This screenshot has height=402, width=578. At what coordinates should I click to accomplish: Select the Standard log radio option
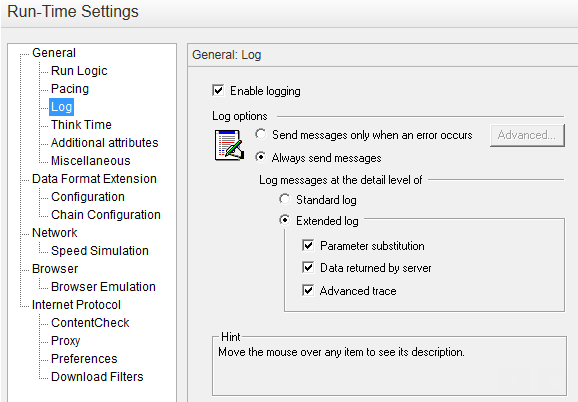[285, 199]
